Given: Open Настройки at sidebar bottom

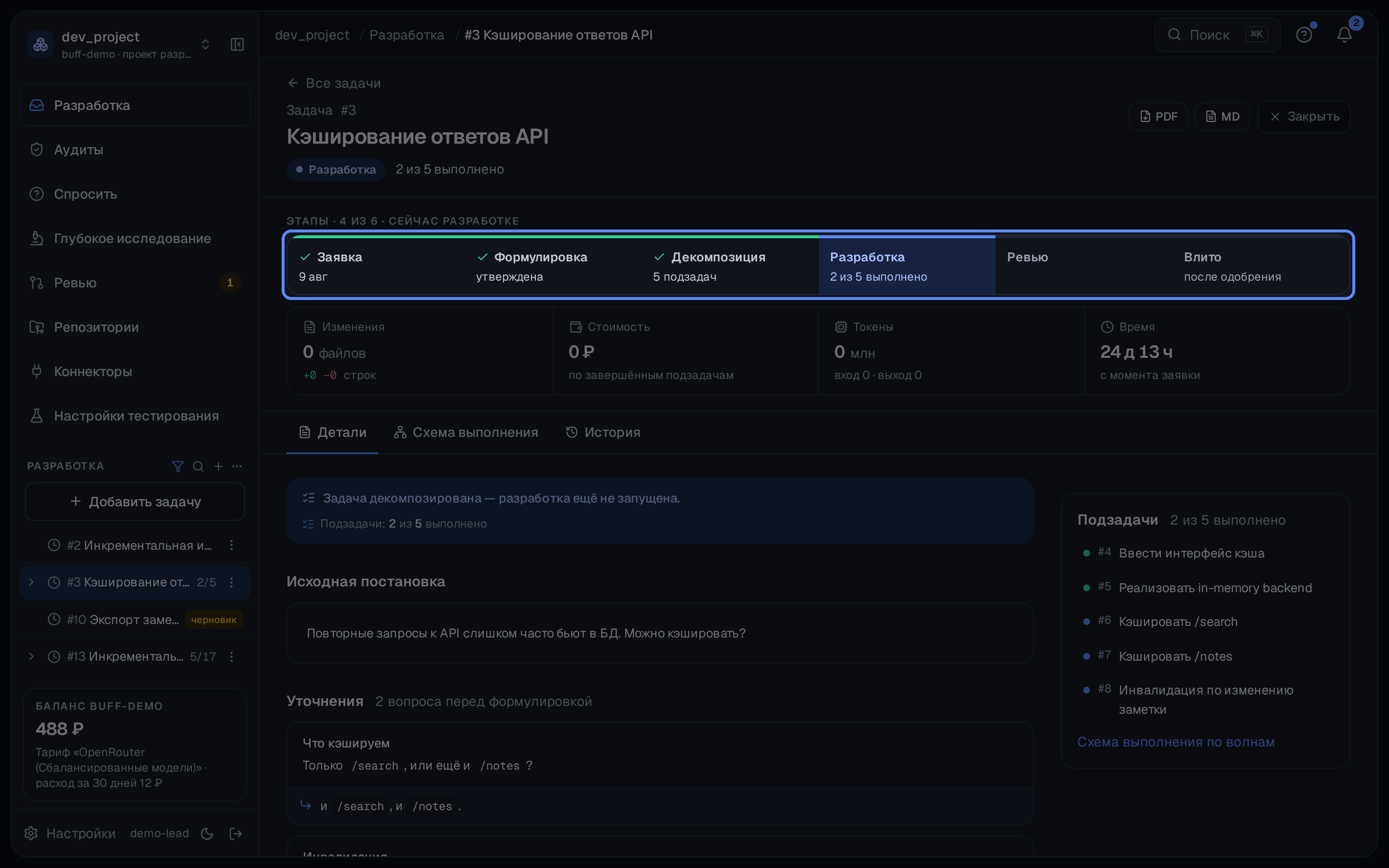Looking at the screenshot, I should pyautogui.click(x=69, y=833).
